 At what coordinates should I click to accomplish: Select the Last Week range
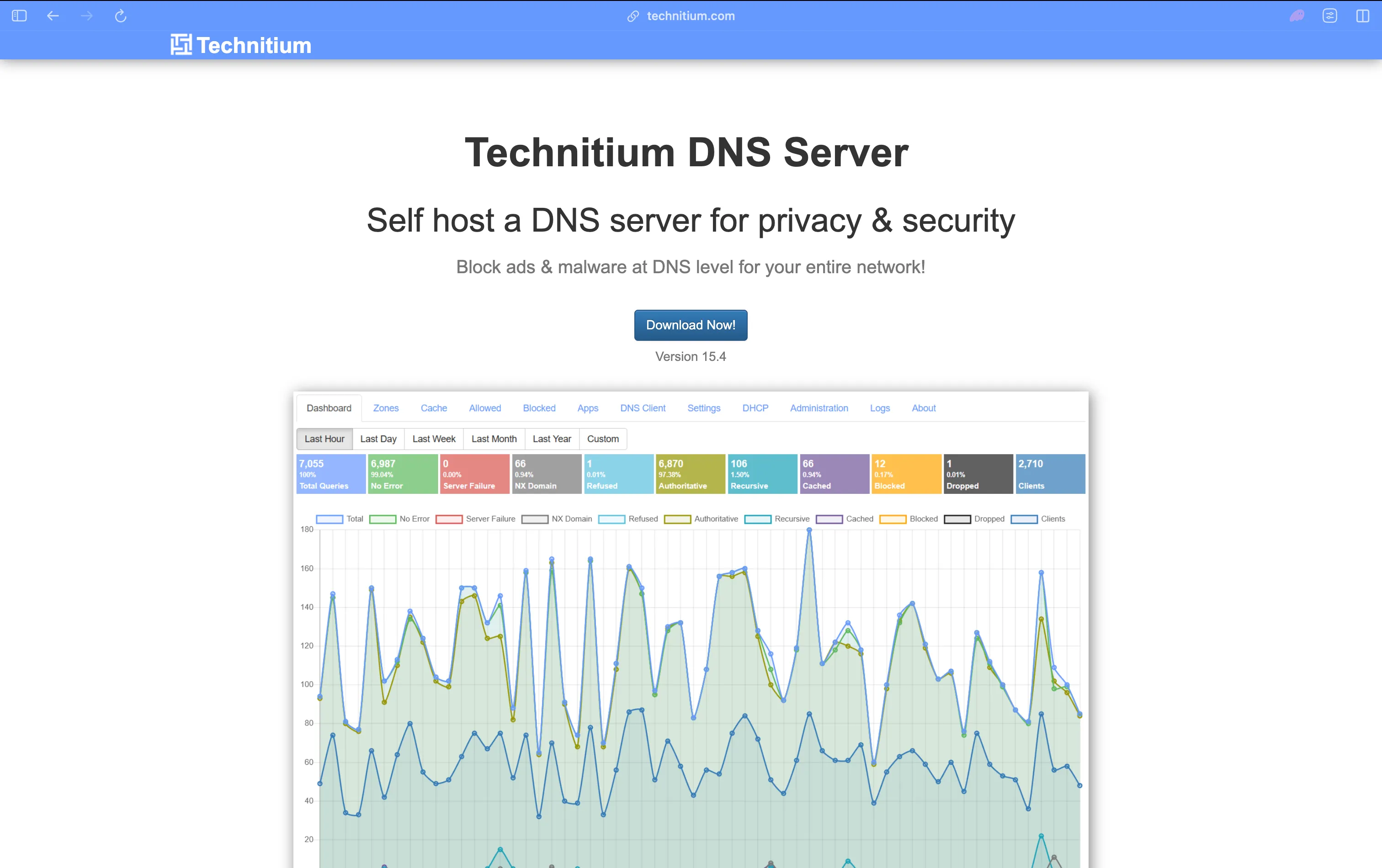click(434, 439)
